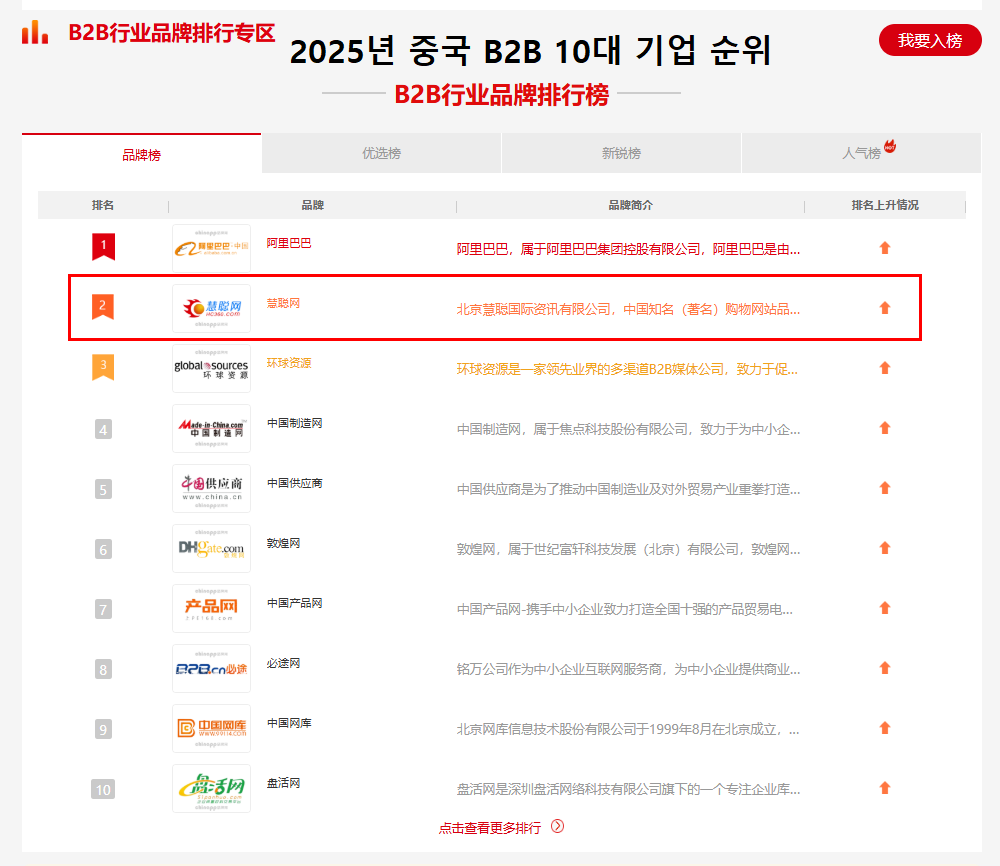Open the 盘活网 logo thumbnail
This screenshot has width=1000, height=866.
[211, 788]
